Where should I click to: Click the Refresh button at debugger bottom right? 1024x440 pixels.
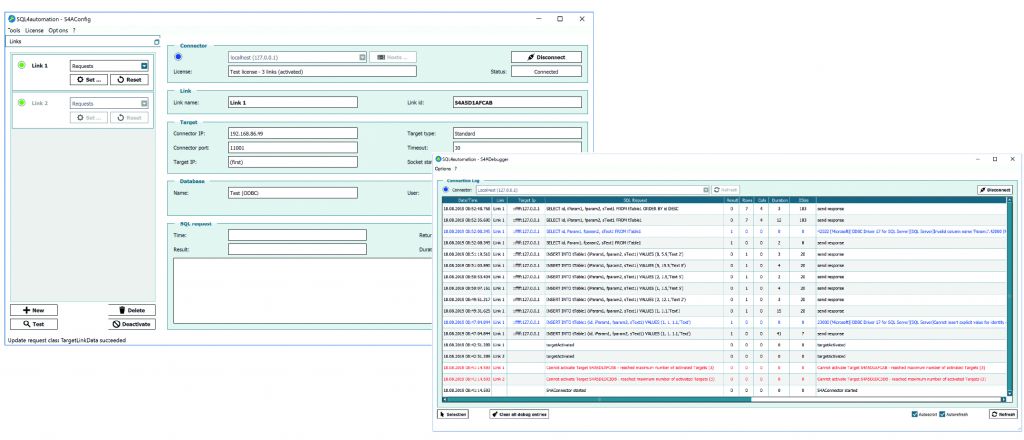point(1003,414)
